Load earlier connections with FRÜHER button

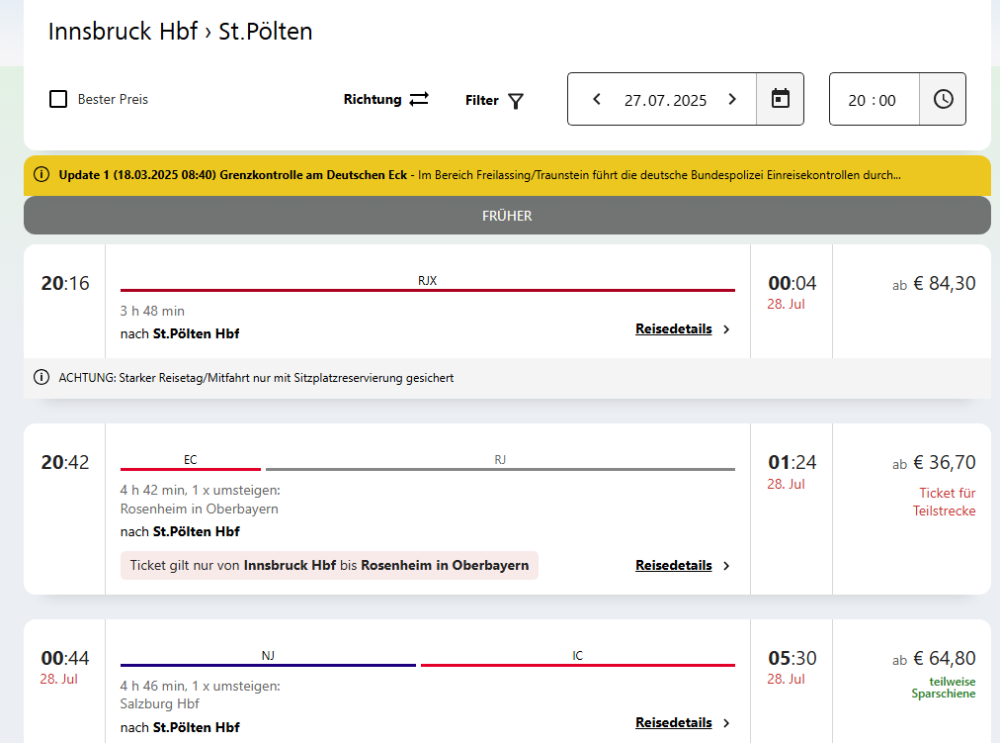507,216
